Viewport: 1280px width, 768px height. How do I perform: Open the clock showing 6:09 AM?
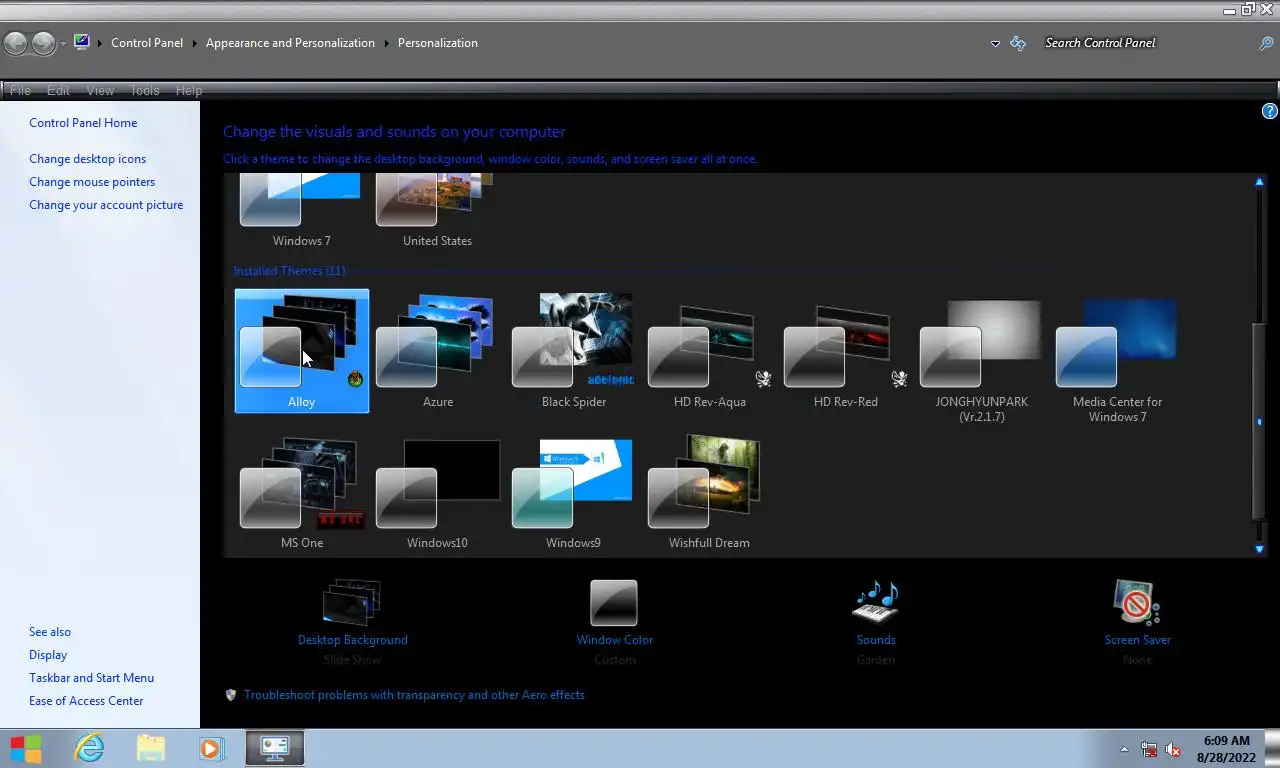(x=1226, y=749)
